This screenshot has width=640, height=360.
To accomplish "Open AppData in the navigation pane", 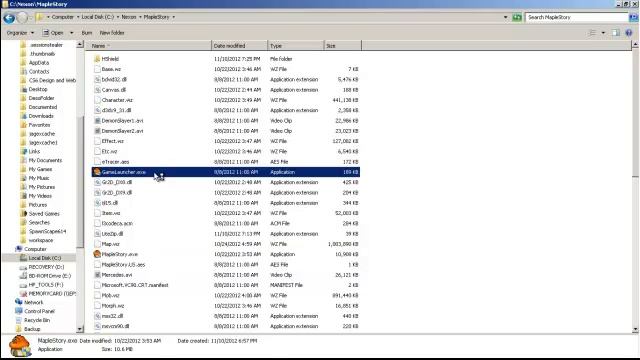I will pos(39,62).
